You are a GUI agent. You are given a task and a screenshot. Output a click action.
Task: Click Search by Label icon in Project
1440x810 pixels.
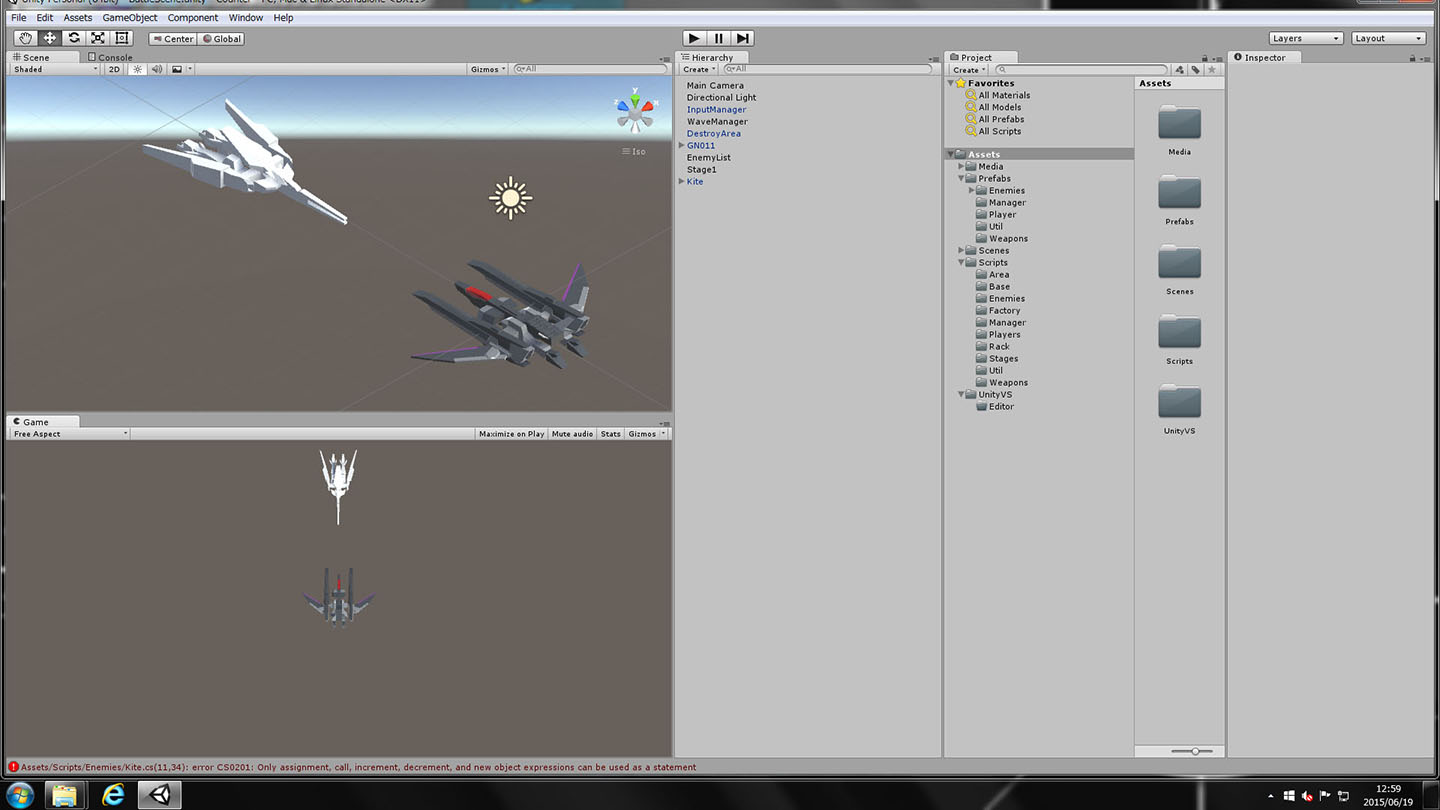tap(1195, 70)
